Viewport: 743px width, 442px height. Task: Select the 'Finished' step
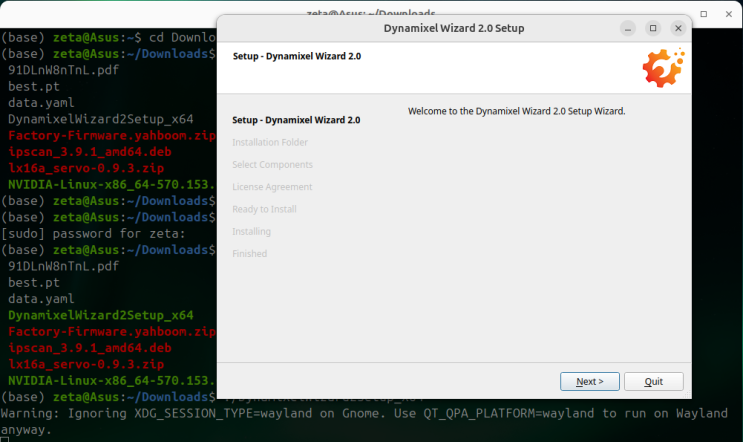(250, 253)
